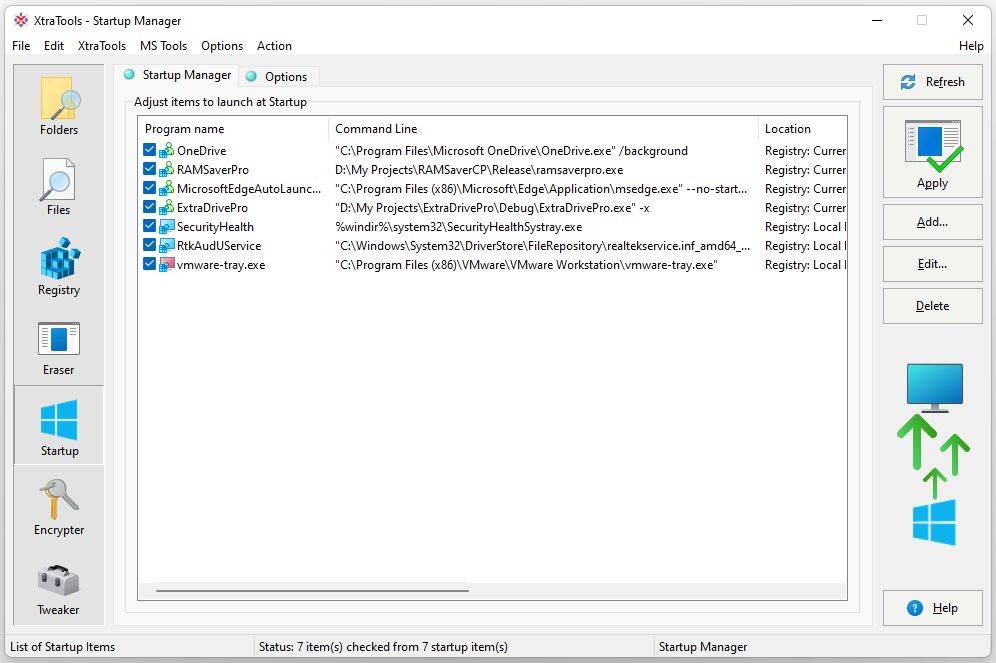
Task: Click the RtkAudUService program icon
Action: [166, 246]
